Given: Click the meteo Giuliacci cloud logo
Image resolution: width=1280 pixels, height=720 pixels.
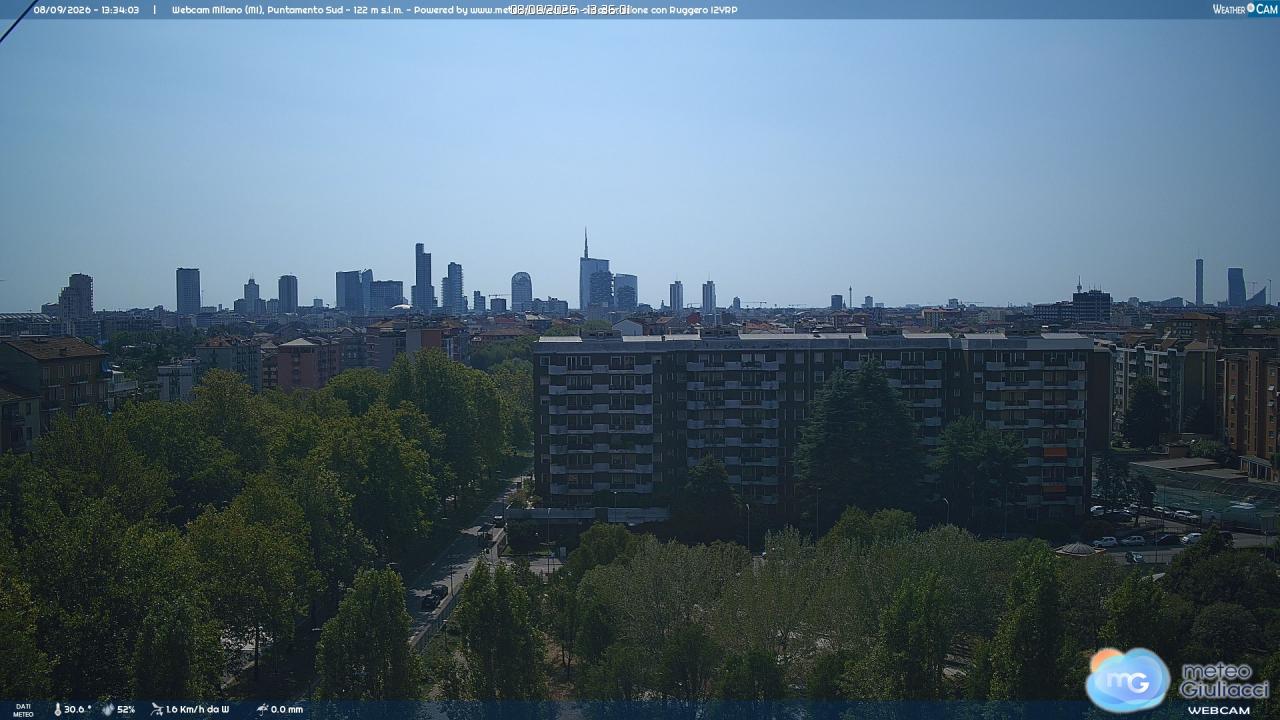Looking at the screenshot, I should tap(1128, 679).
